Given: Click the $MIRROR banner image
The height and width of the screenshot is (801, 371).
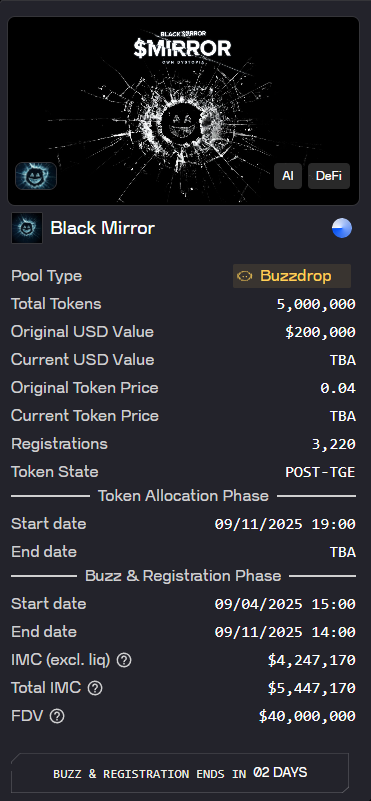Looking at the screenshot, I should coord(183,111).
